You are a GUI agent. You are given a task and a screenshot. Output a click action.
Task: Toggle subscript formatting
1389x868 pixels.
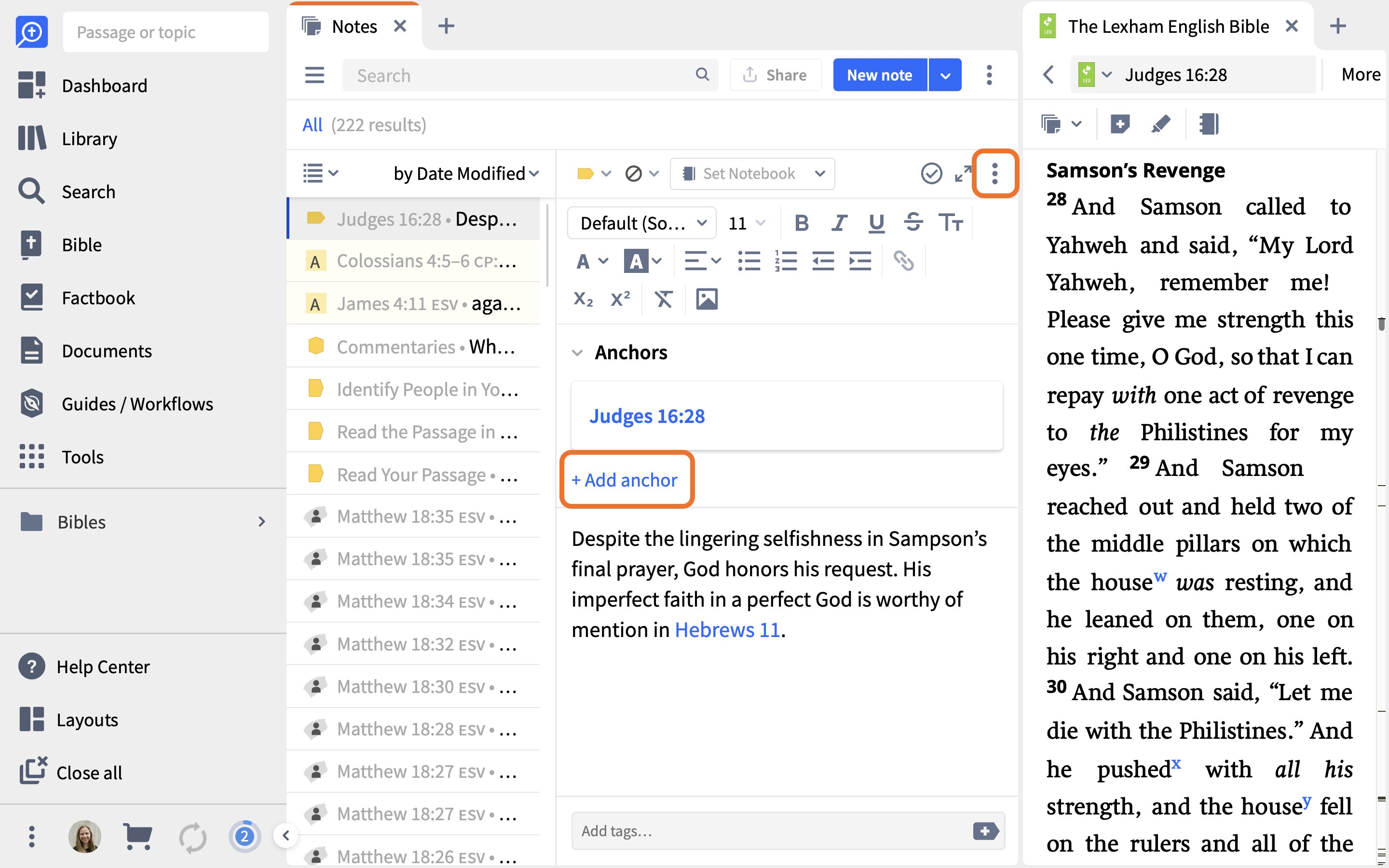tap(583, 299)
